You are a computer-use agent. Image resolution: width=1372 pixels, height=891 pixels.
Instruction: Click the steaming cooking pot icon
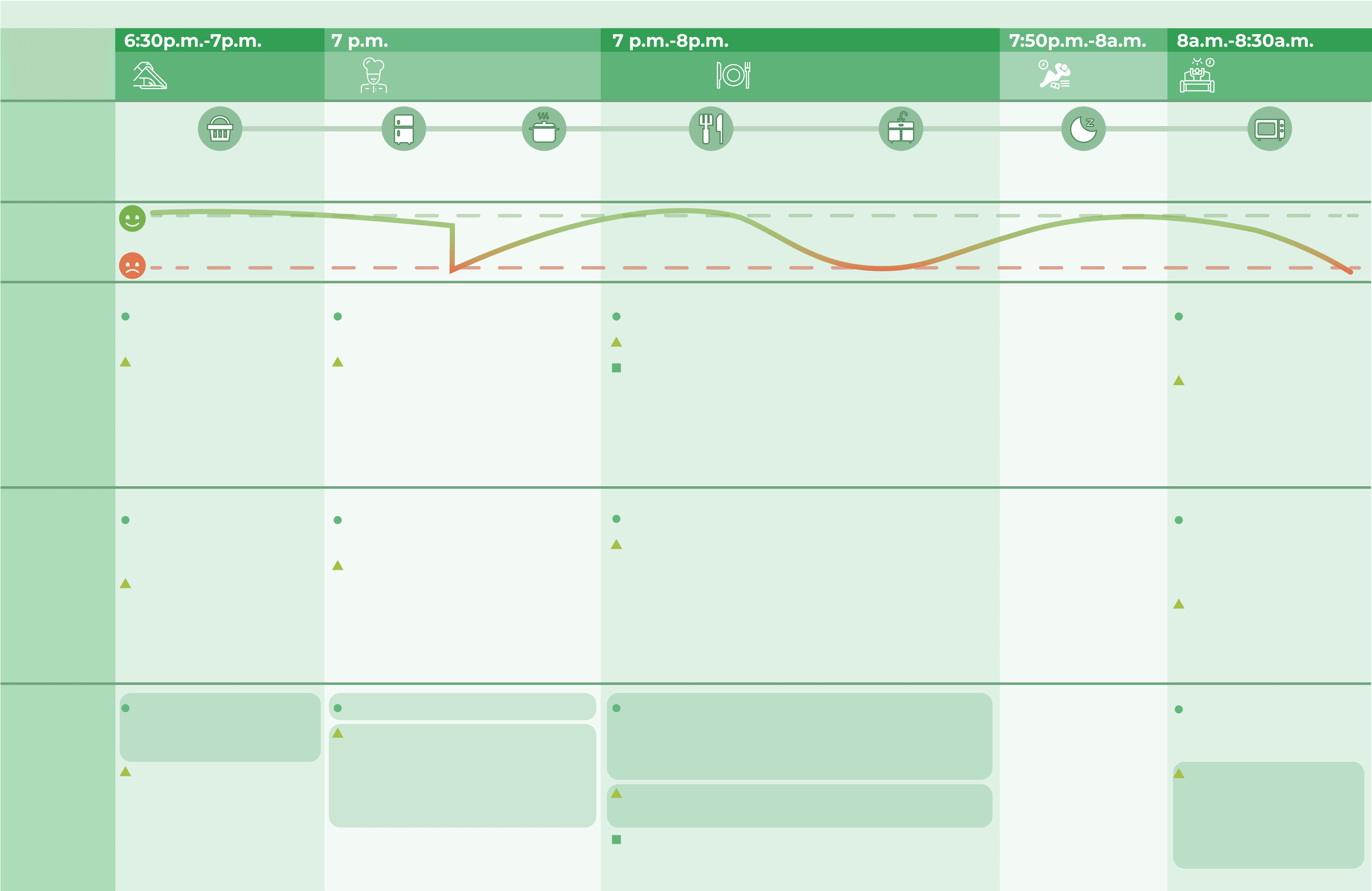click(544, 129)
